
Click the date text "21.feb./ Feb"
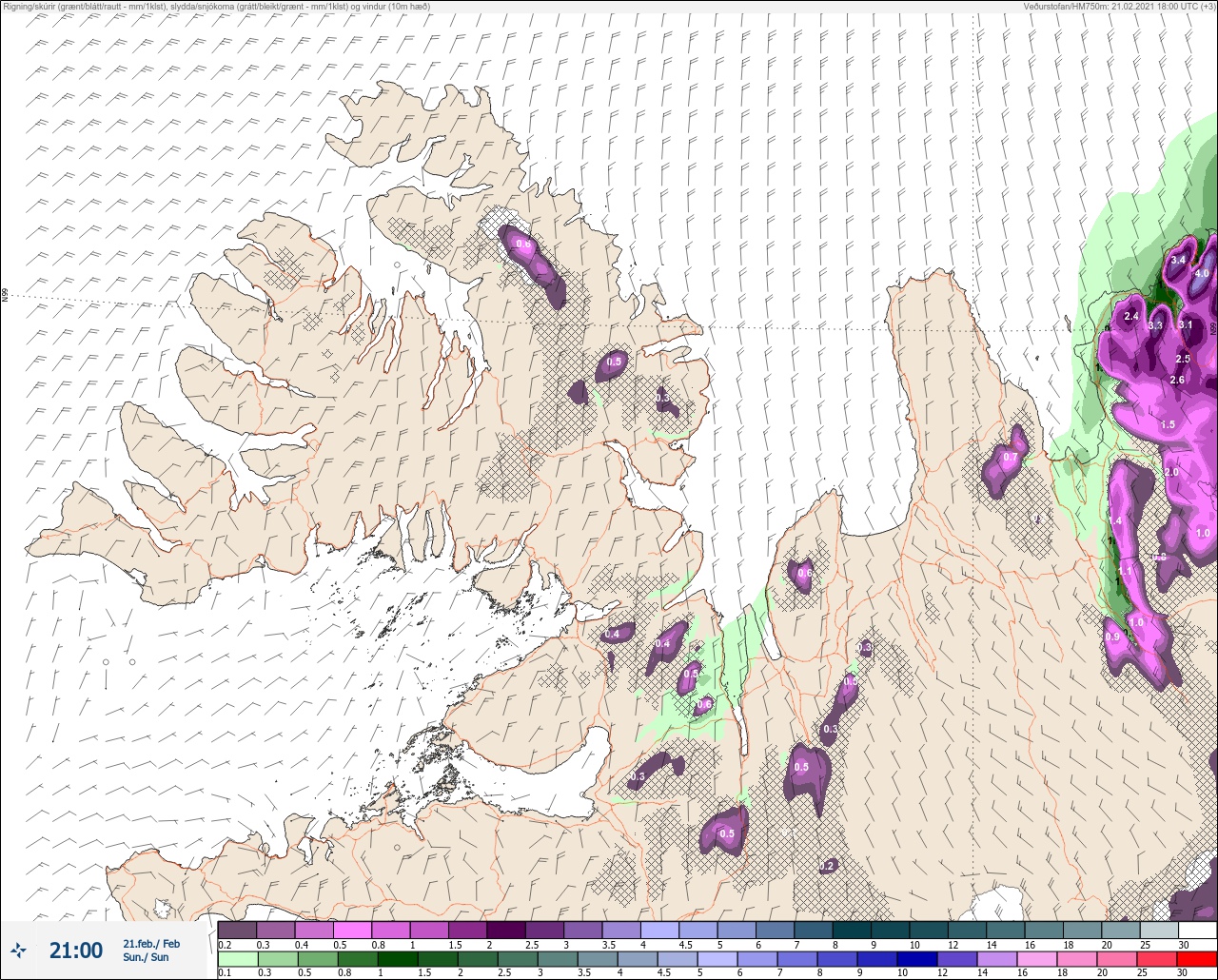point(151,943)
